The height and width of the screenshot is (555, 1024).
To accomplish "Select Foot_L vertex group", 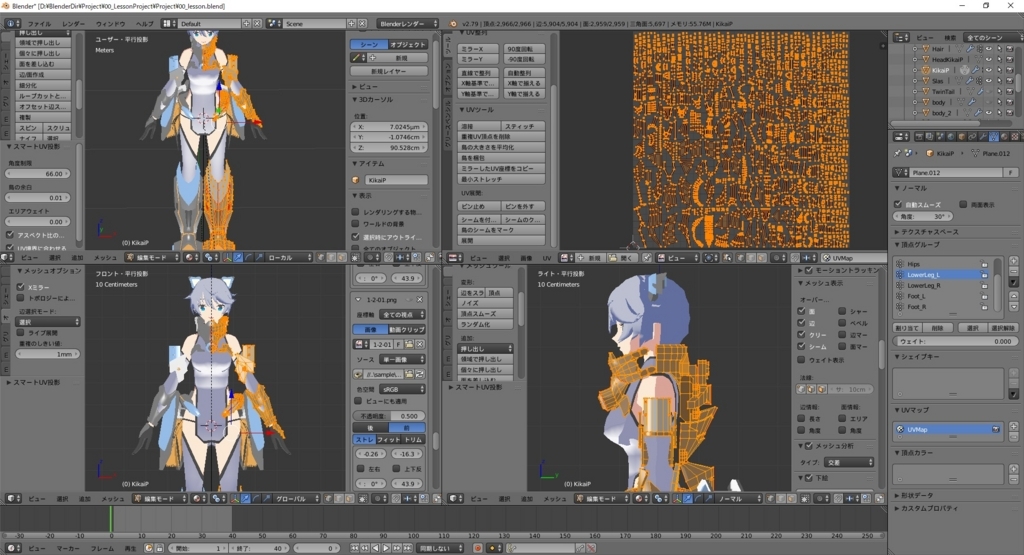I will point(942,296).
